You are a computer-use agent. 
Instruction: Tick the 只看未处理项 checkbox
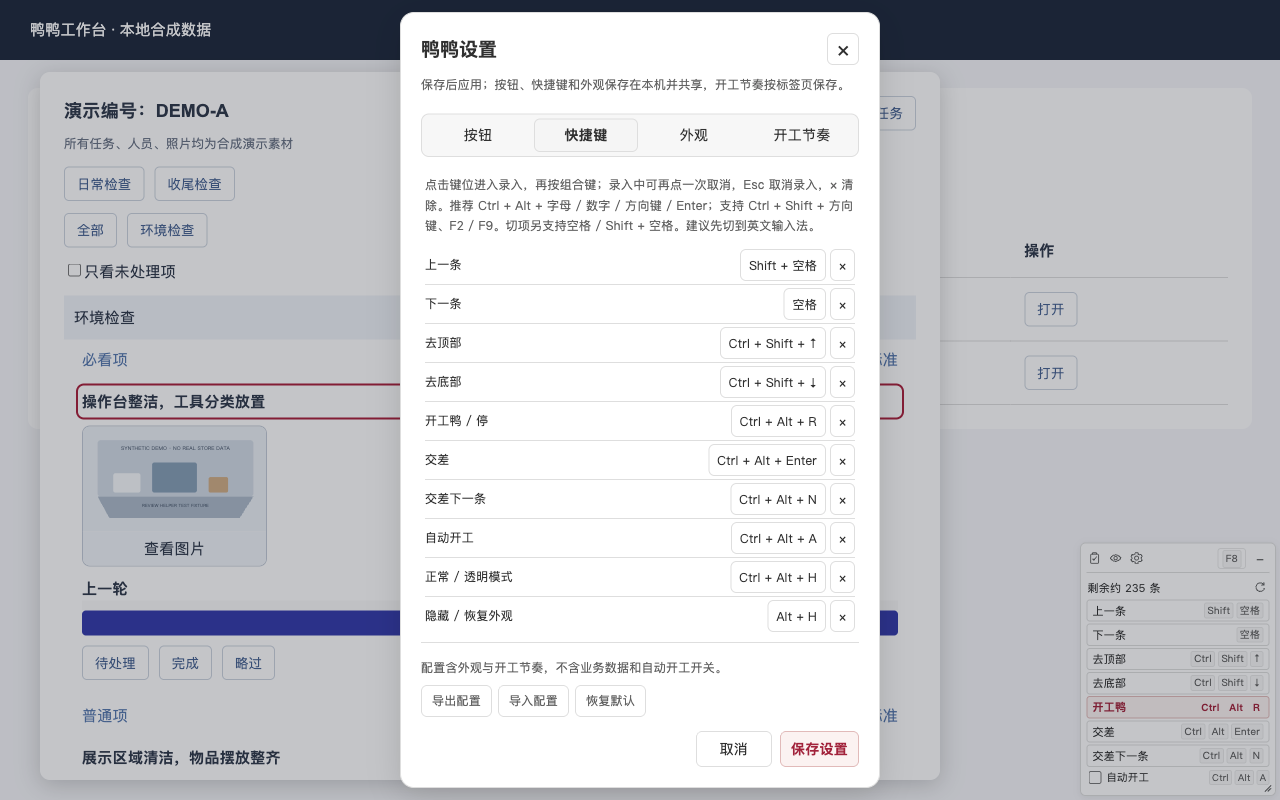tap(74, 270)
